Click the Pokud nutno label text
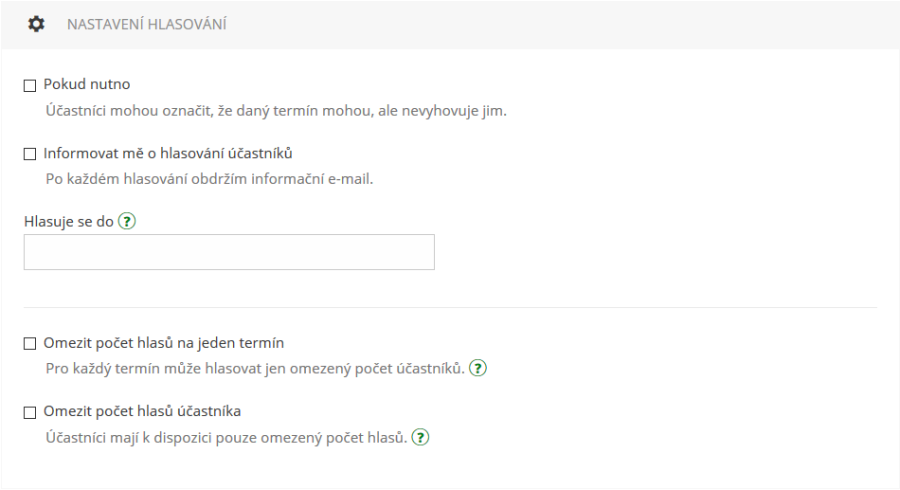 (87, 84)
